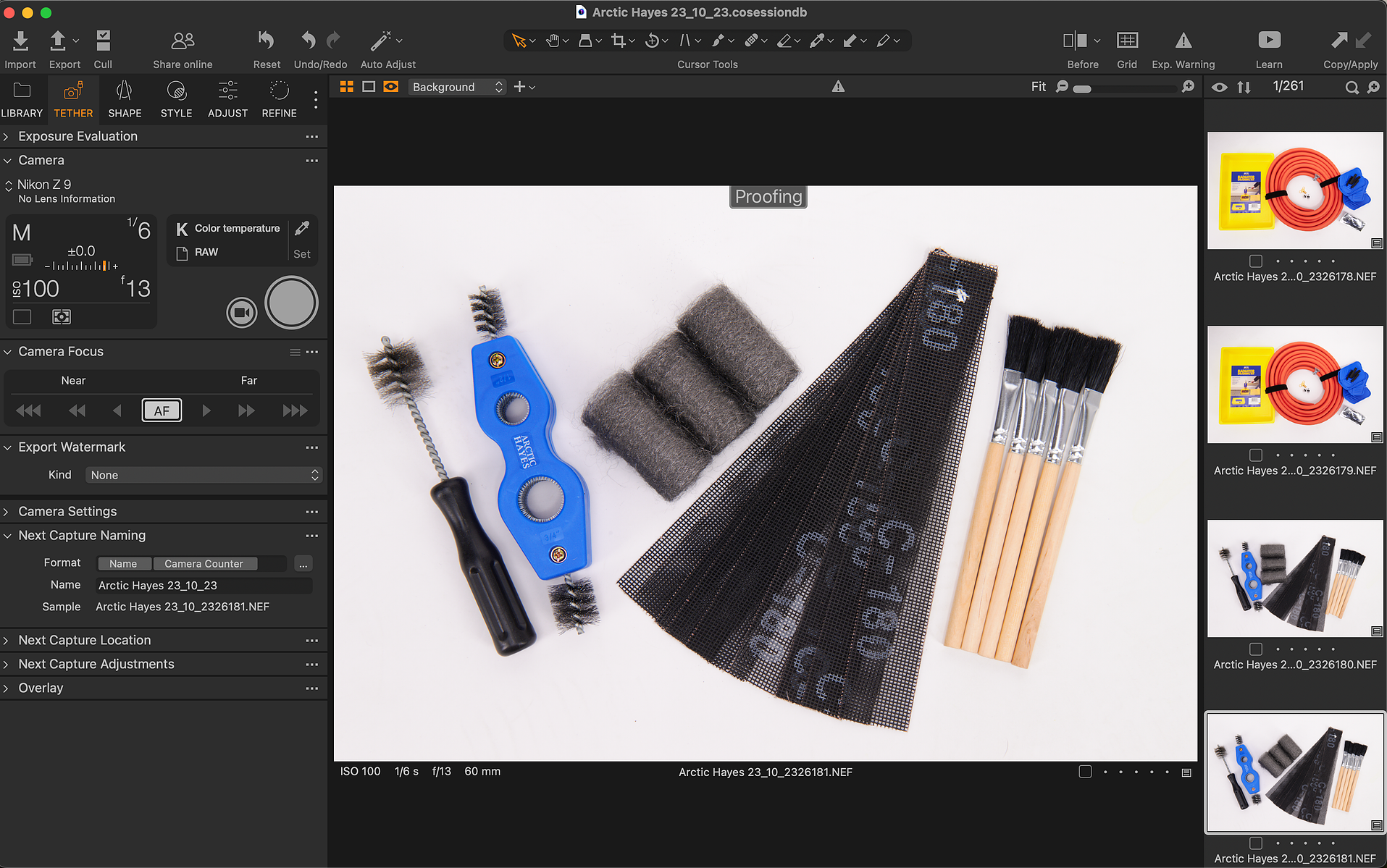Tick the color tag checkbox below the viewer

[1085, 772]
